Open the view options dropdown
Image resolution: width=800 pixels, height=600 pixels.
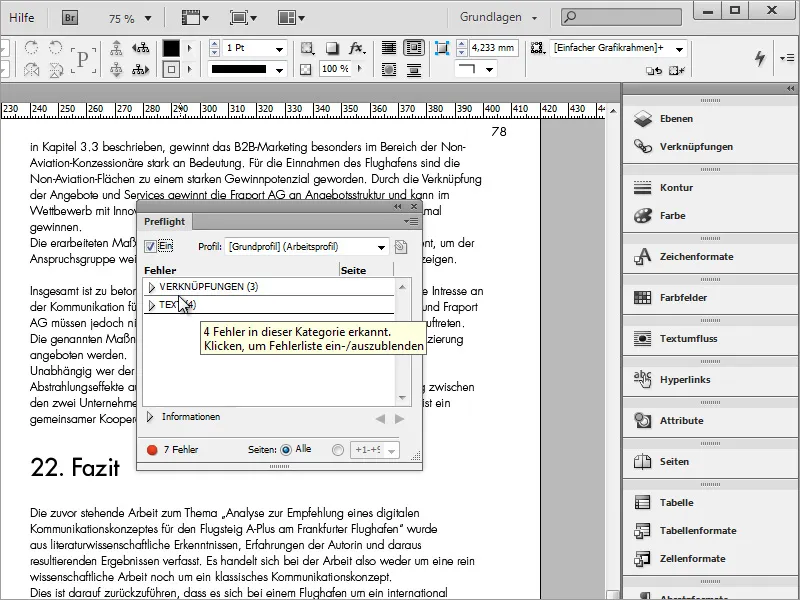[195, 18]
